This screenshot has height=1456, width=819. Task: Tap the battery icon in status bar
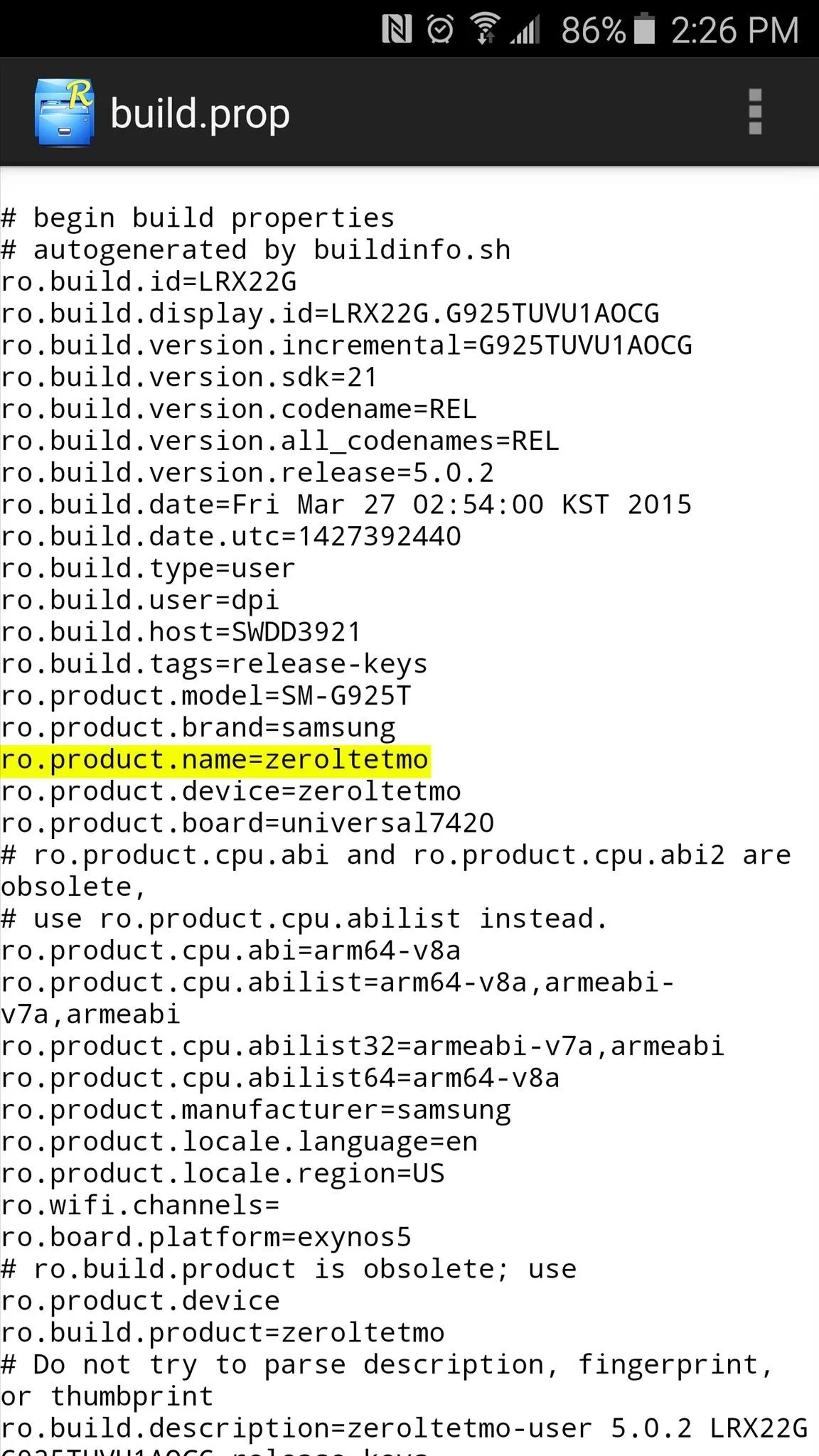click(x=644, y=28)
